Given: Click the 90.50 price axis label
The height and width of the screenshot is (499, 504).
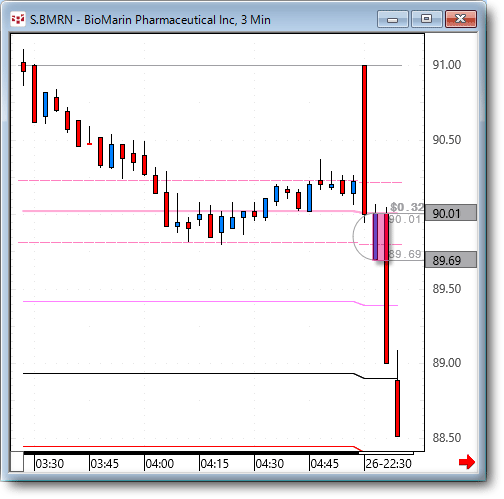Looking at the screenshot, I should point(446,140).
